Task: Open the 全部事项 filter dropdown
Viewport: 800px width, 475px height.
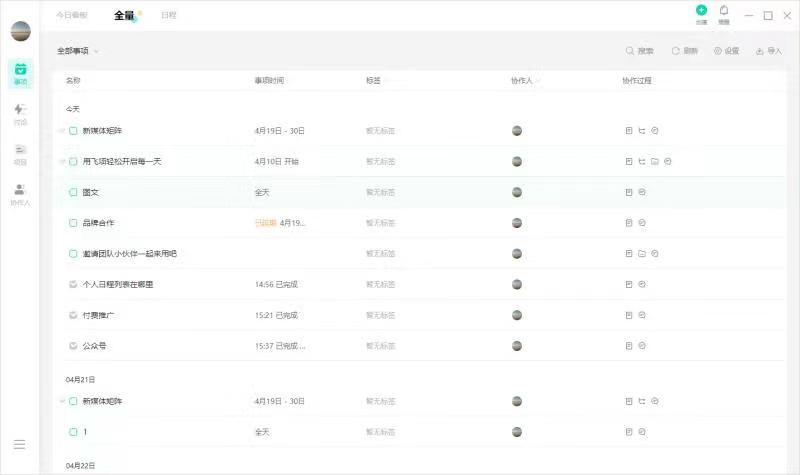Action: (78, 51)
